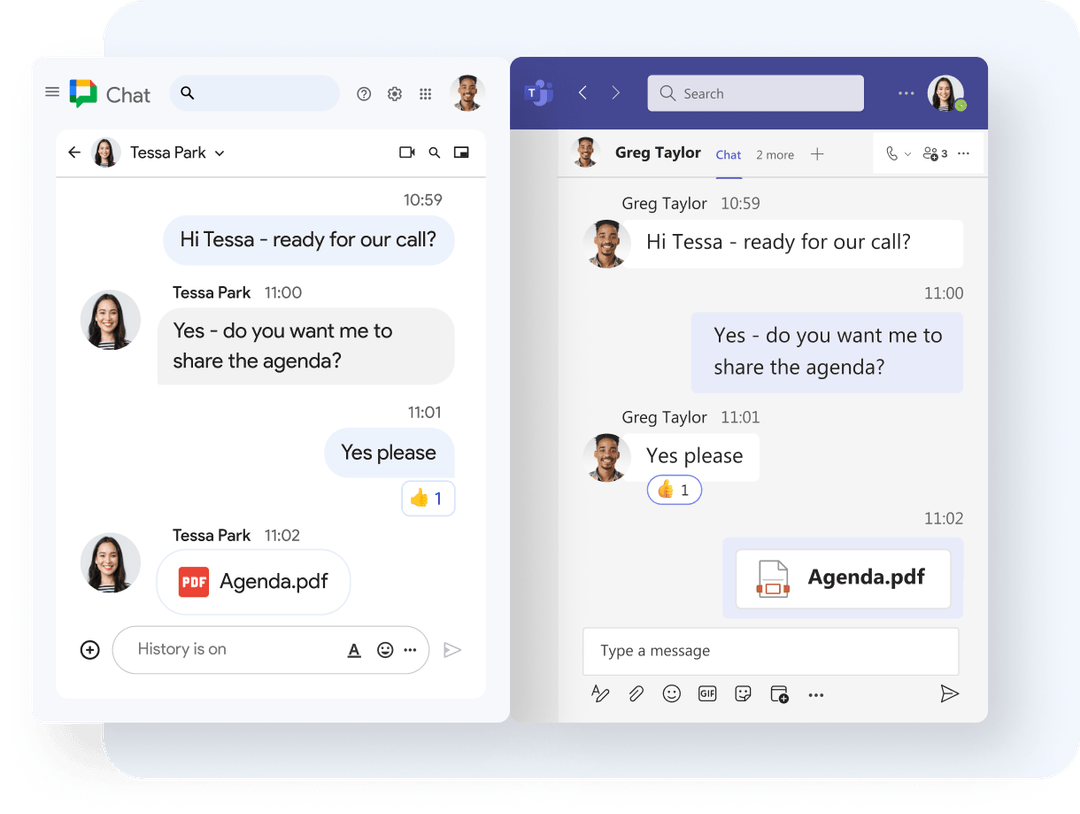Search within Tessa Park conversation
The width and height of the screenshot is (1080, 814).
435,153
